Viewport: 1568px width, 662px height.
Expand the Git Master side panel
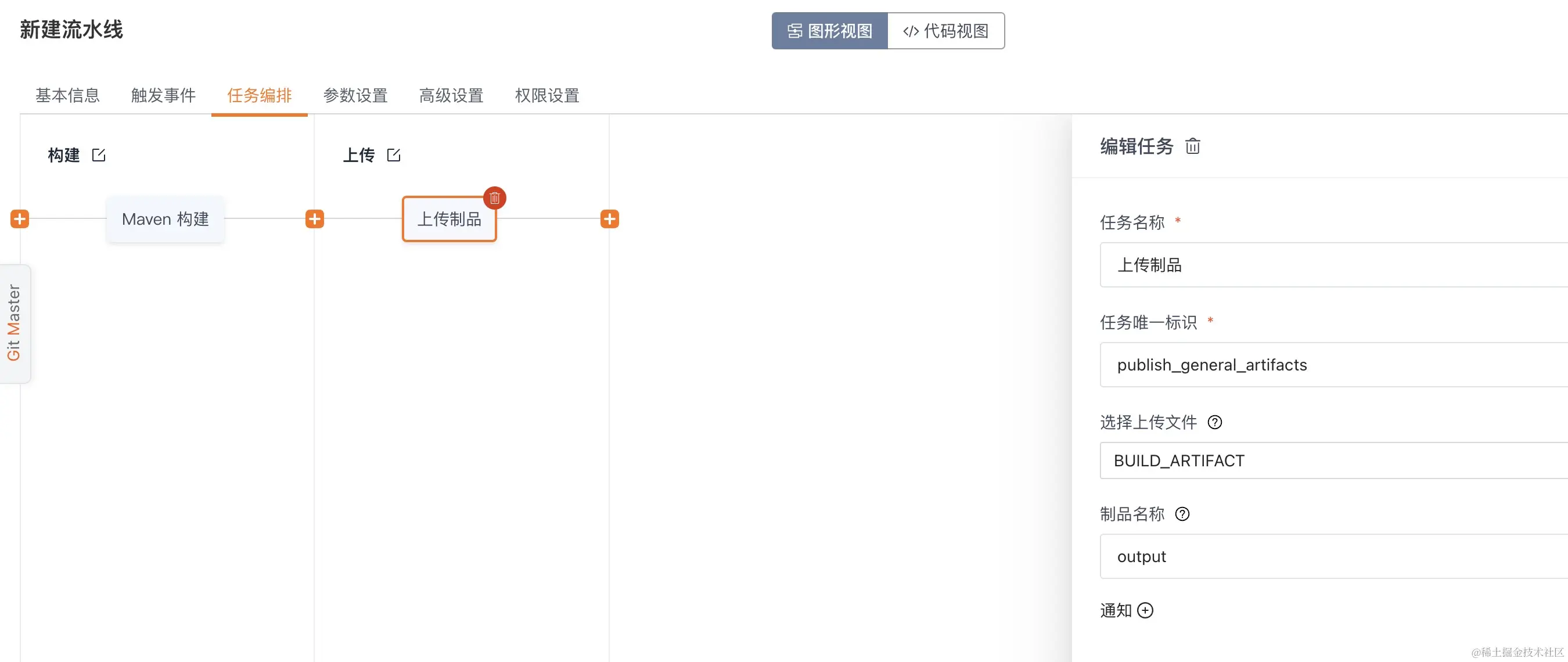14,323
